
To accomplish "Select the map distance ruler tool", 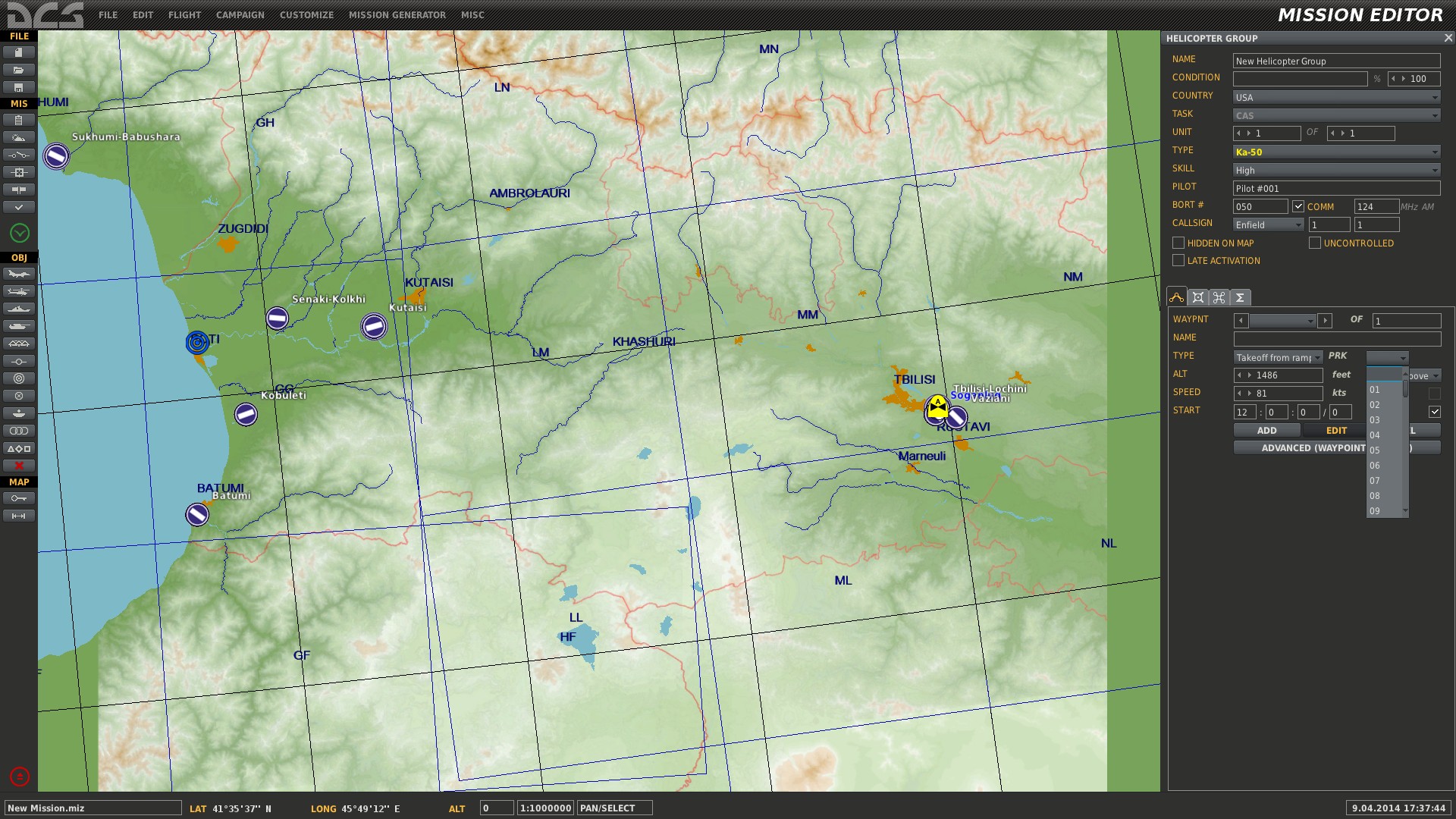I will click(x=19, y=516).
